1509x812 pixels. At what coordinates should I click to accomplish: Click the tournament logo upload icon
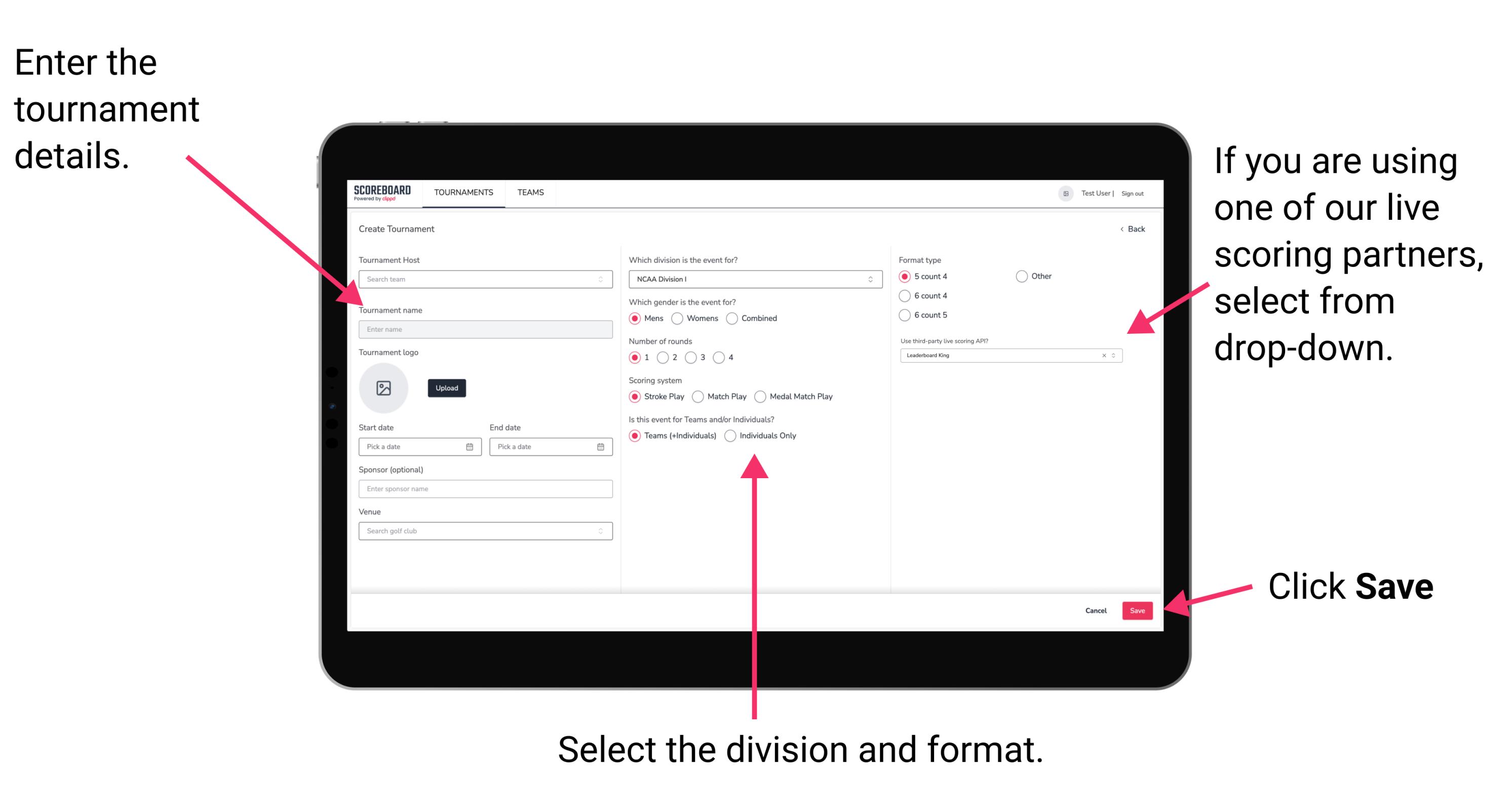point(384,388)
